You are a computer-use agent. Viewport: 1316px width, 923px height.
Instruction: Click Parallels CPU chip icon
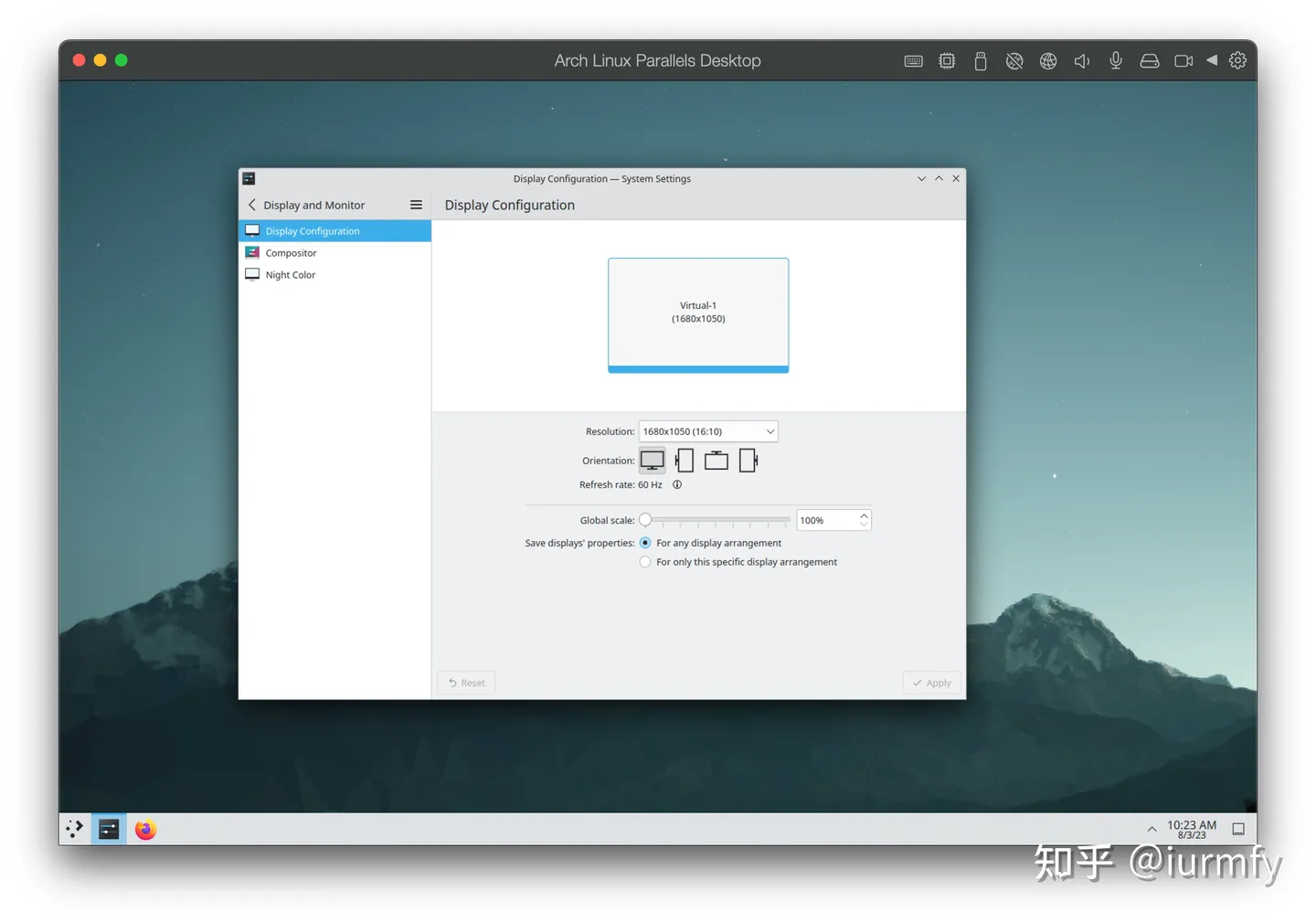pos(947,61)
